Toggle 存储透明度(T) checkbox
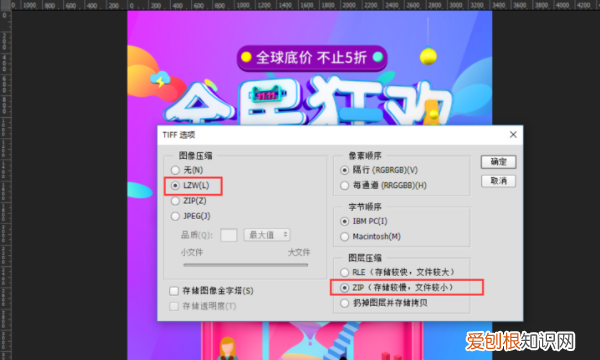 coord(174,306)
